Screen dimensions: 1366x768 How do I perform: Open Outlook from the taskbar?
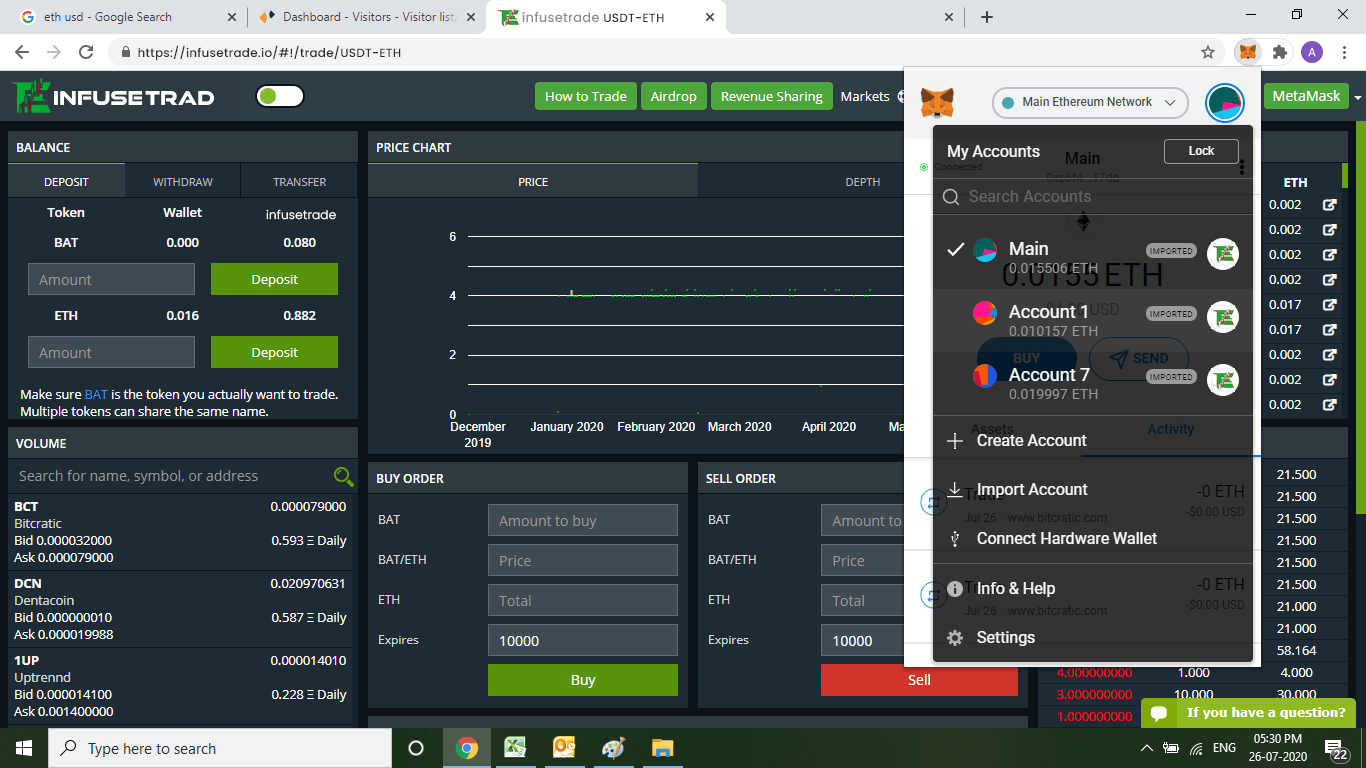click(564, 748)
